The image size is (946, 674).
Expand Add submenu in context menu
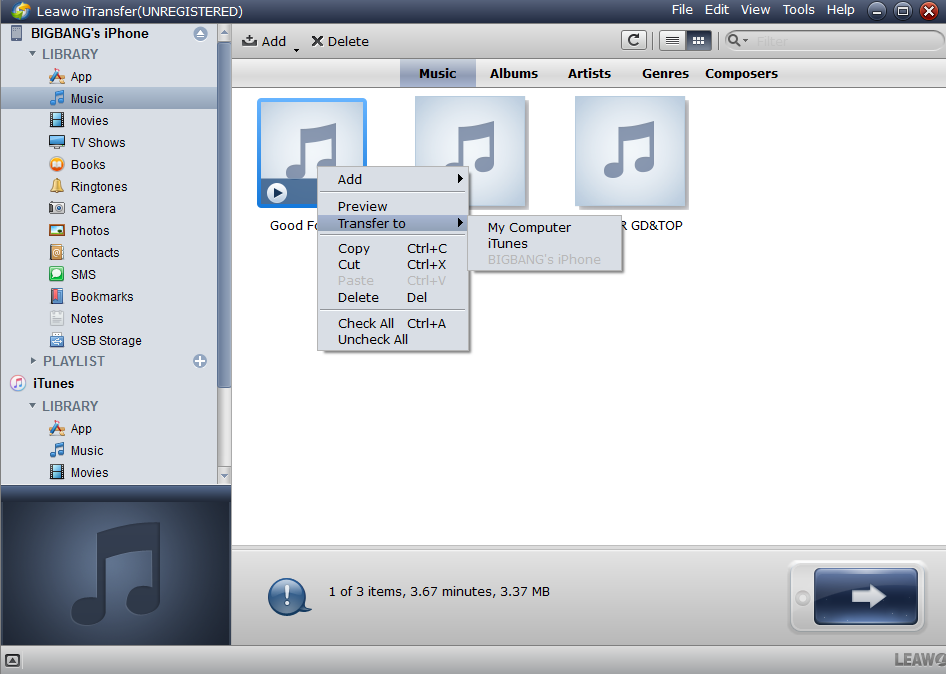393,179
